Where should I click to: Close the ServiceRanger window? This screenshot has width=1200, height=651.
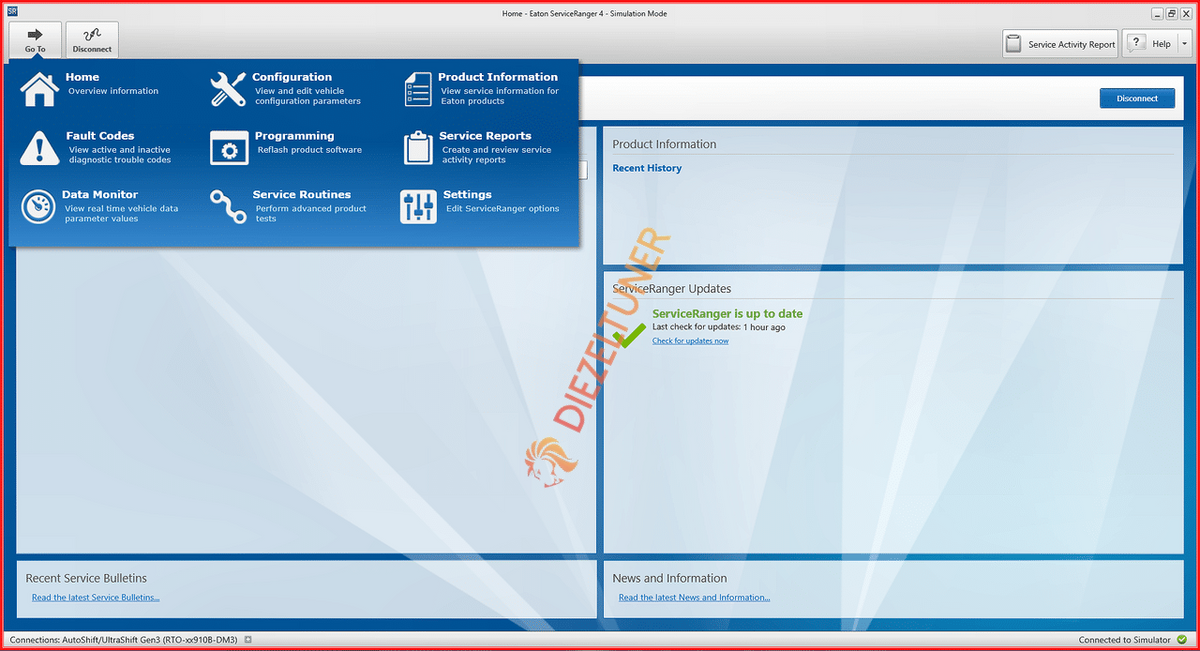[1185, 13]
